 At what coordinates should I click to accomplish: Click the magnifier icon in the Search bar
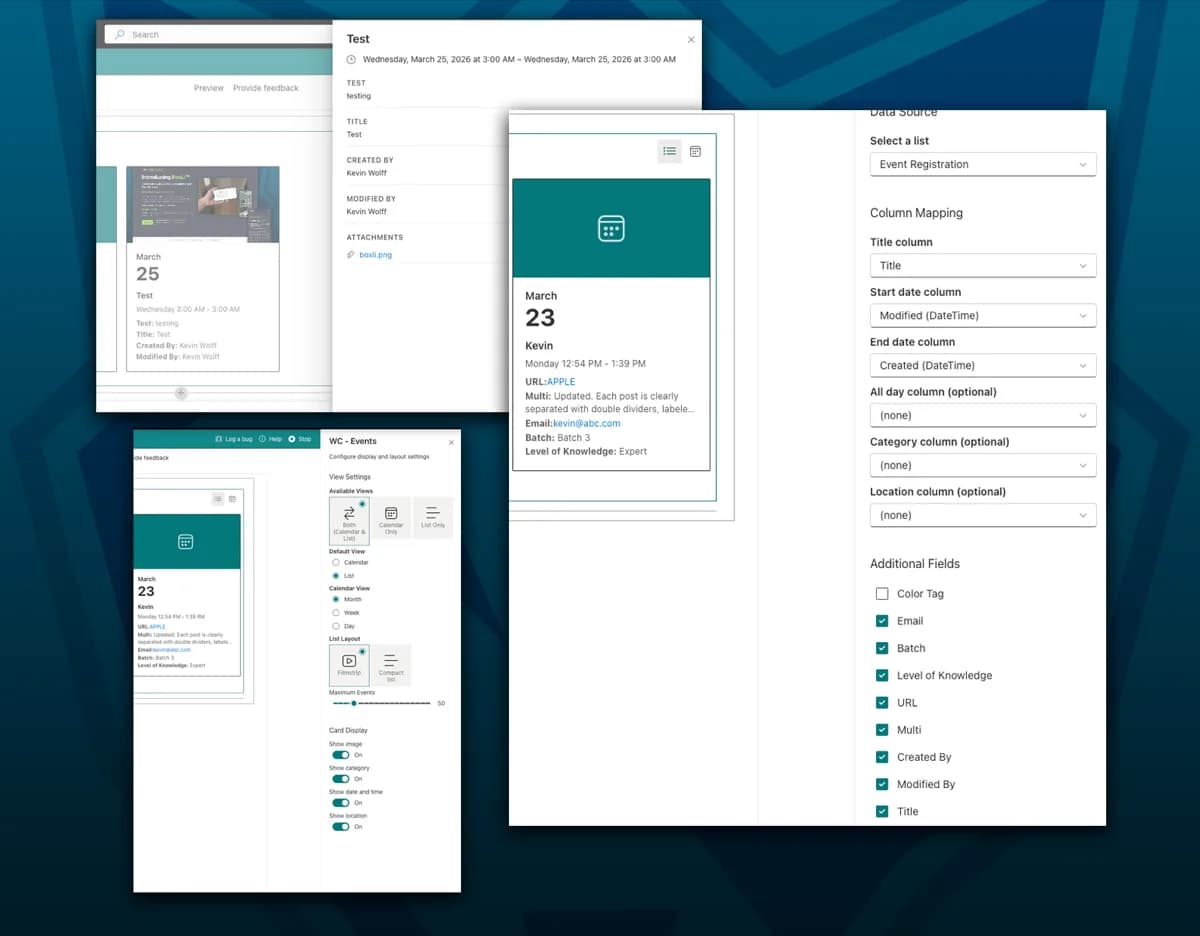tap(120, 35)
